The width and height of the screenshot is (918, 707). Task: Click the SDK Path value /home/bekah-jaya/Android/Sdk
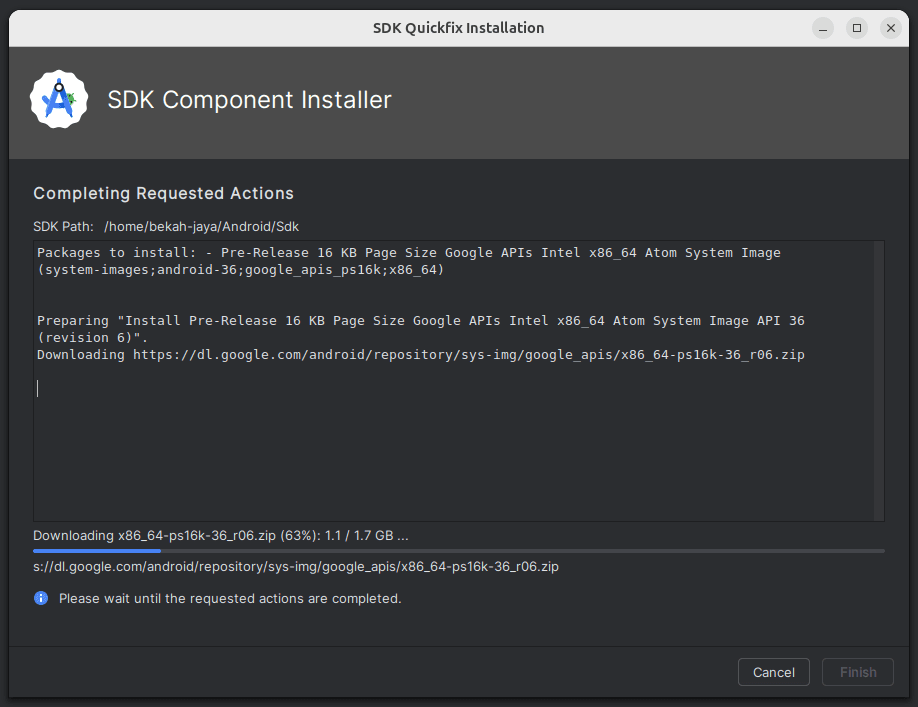click(x=201, y=226)
